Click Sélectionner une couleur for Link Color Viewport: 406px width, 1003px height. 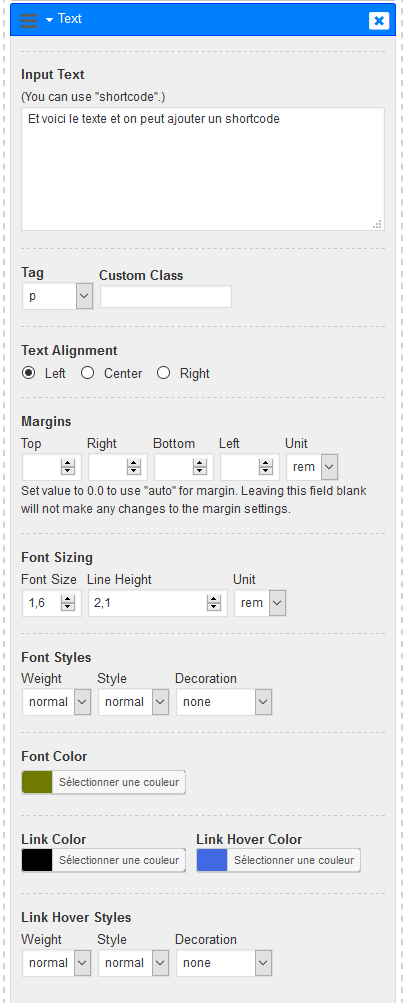[x=119, y=860]
